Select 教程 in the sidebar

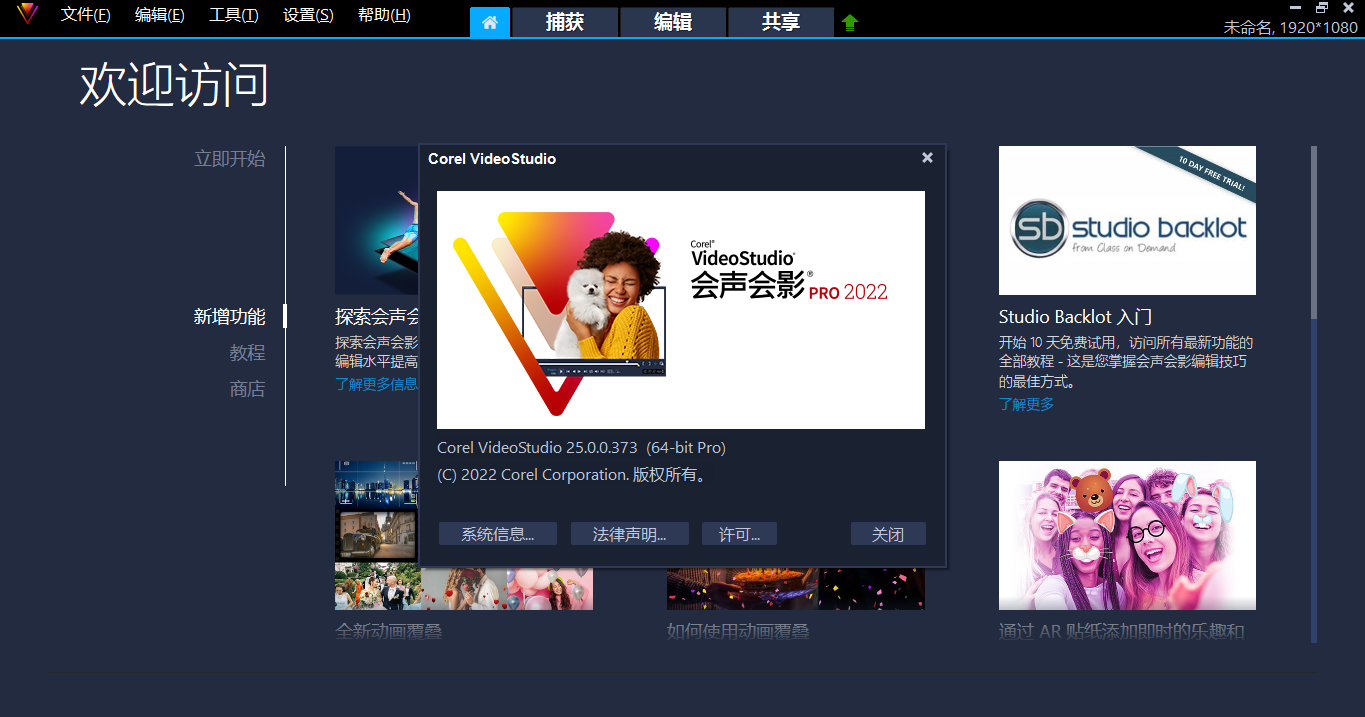[248, 353]
